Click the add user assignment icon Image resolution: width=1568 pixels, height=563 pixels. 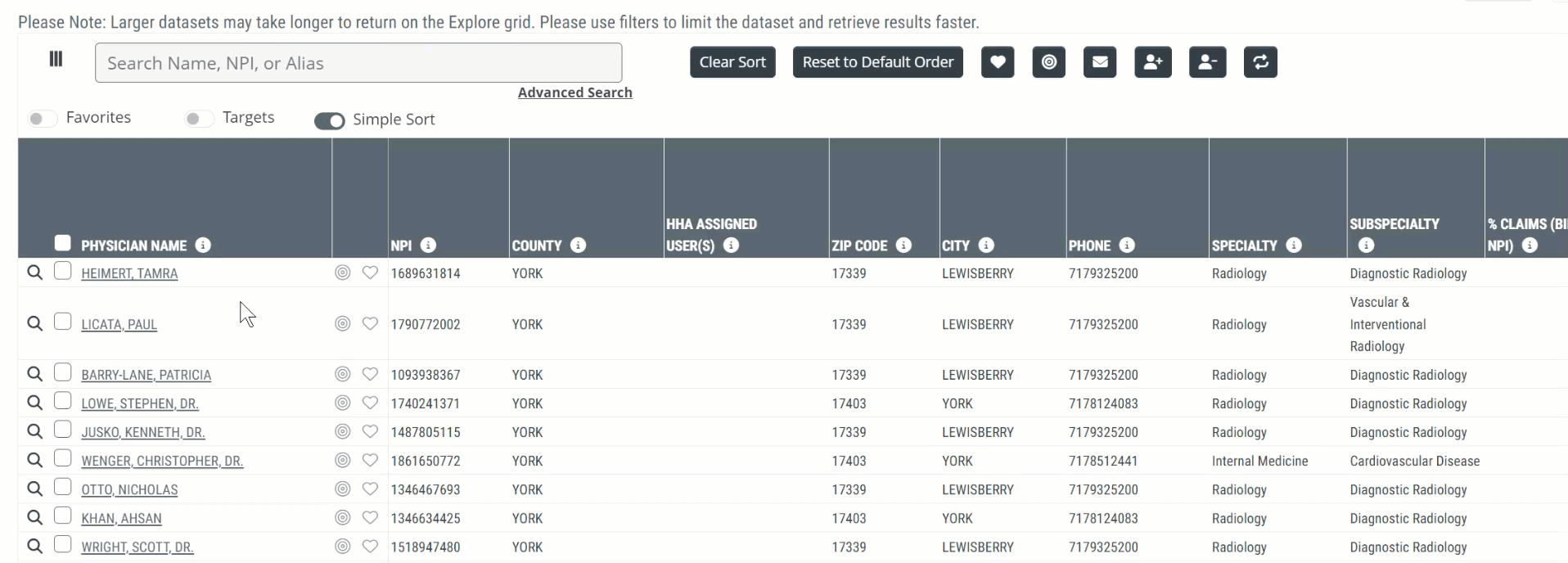point(1153,62)
